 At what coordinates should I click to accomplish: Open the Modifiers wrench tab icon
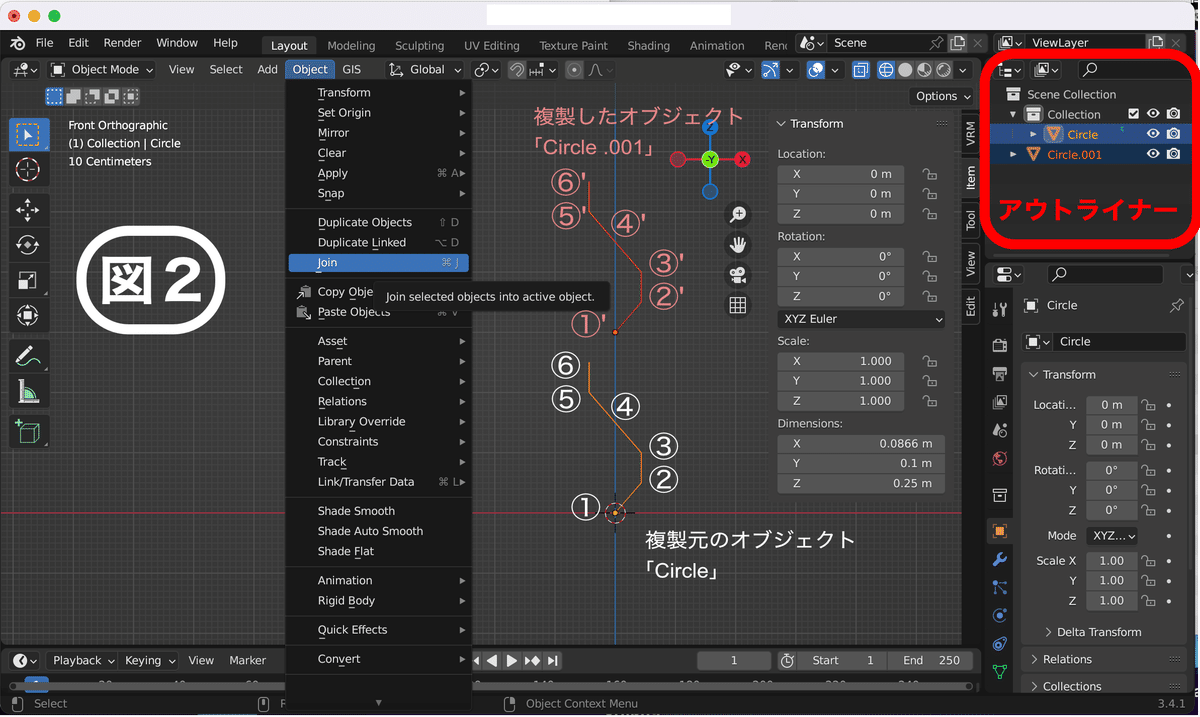[1000, 559]
